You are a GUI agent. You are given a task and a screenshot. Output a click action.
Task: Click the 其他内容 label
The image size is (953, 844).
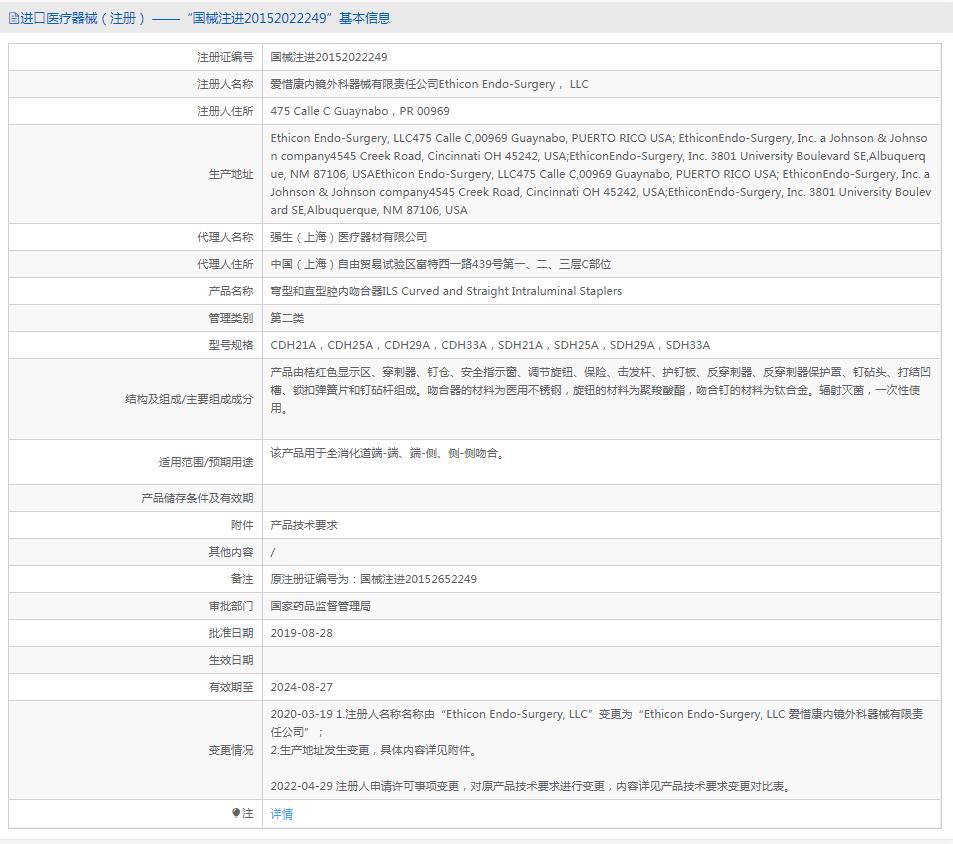tap(231, 552)
